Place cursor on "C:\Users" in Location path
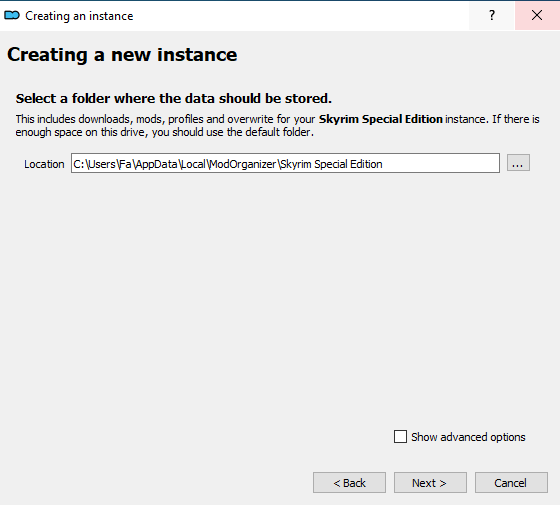Image resolution: width=560 pixels, height=505 pixels. click(x=95, y=164)
